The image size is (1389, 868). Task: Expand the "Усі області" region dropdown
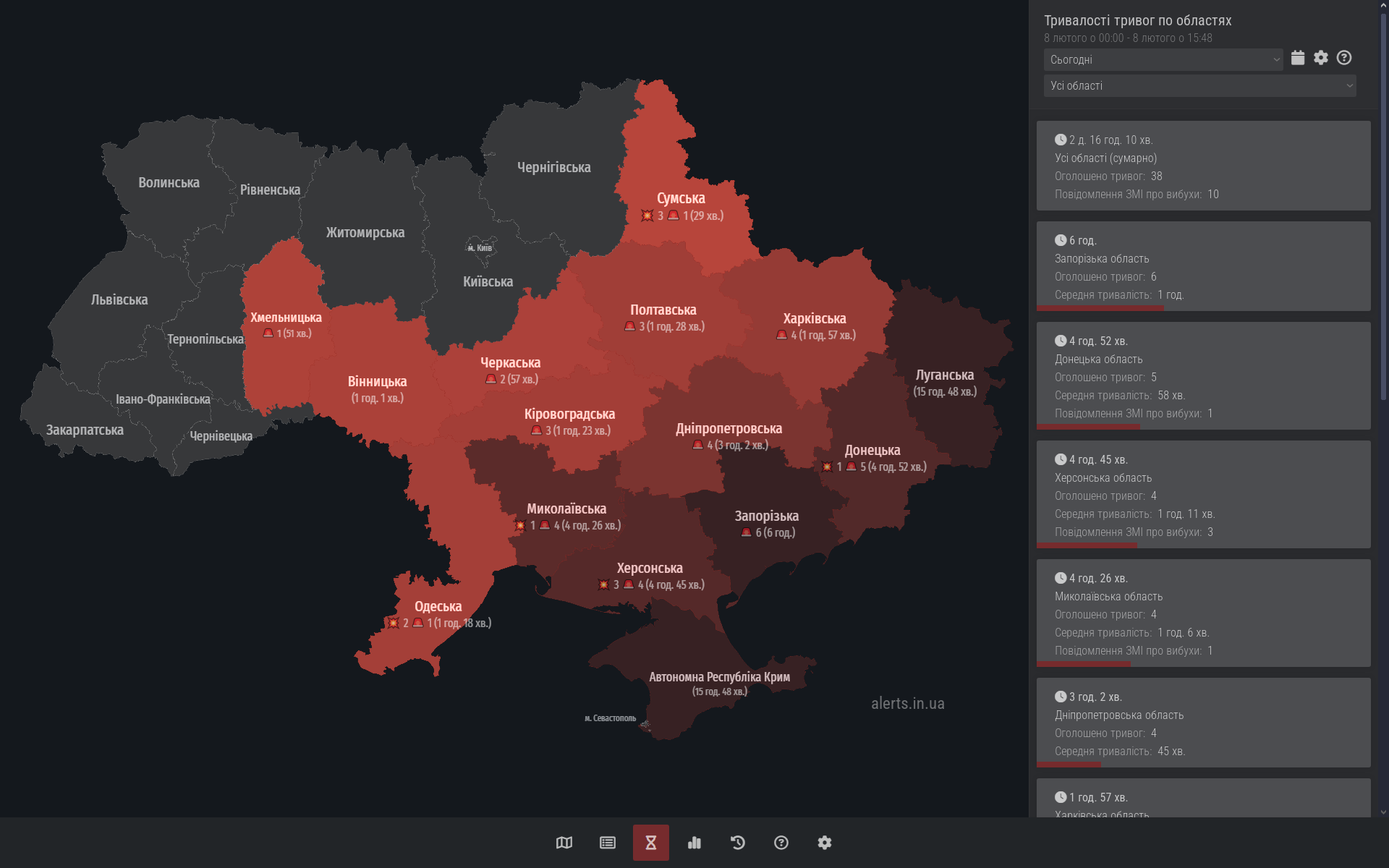click(x=1199, y=86)
